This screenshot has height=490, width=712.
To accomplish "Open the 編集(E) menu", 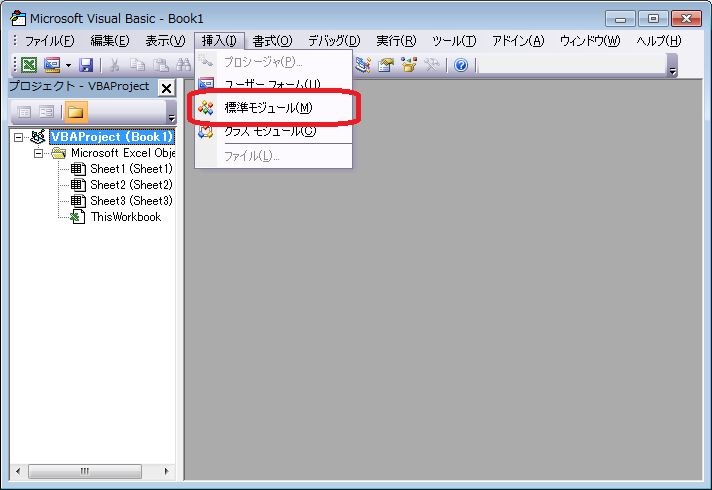I will [x=110, y=41].
